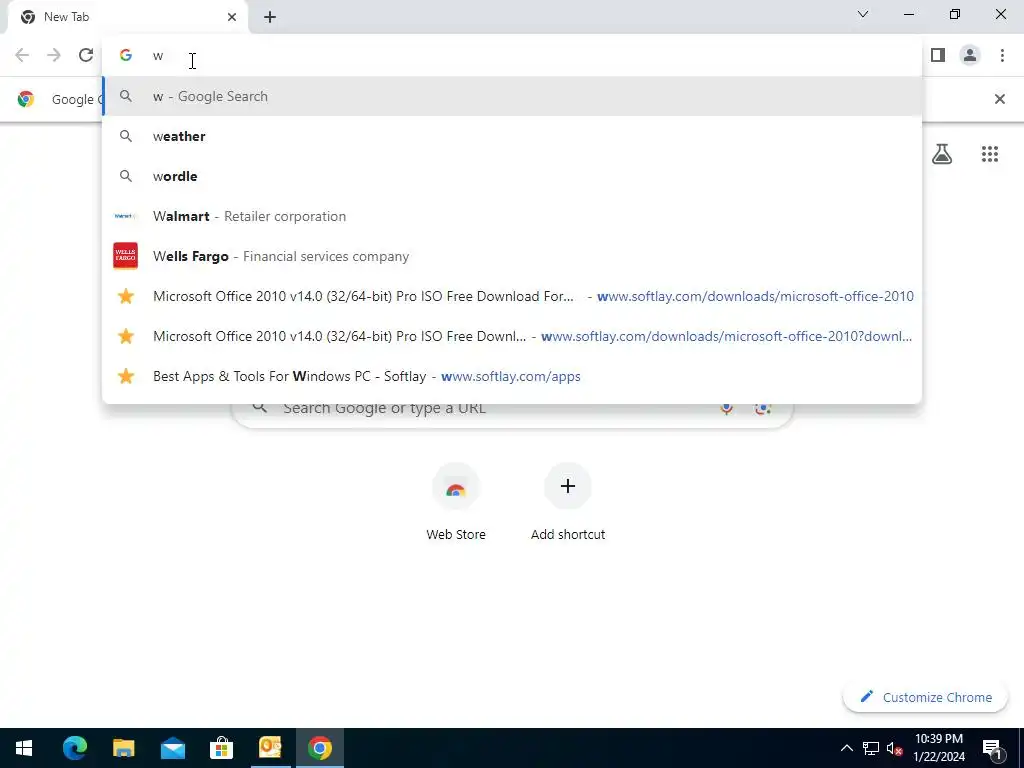
Task: Click the Google Lens image search icon
Action: (762, 408)
